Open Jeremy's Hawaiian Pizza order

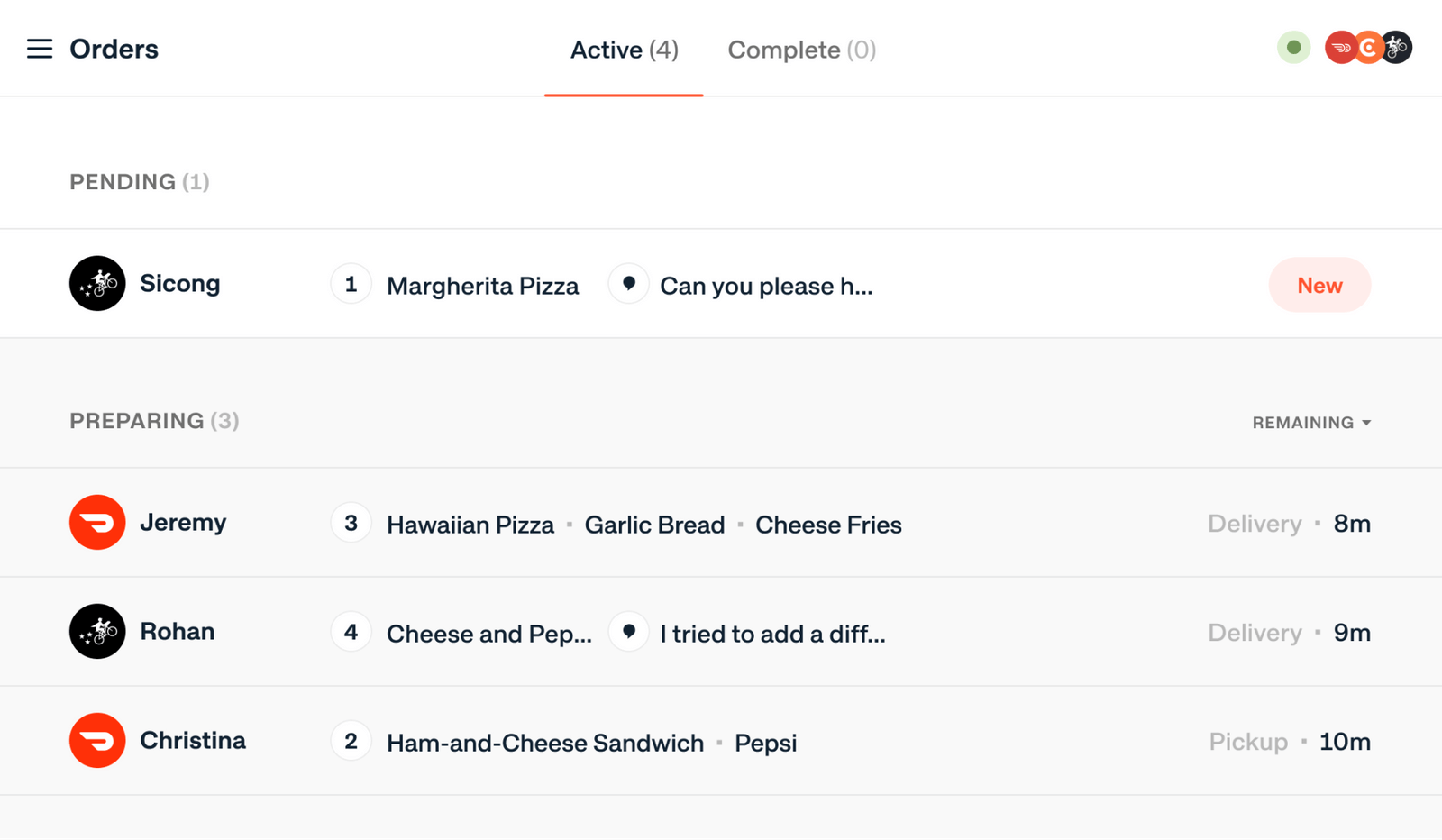721,523
